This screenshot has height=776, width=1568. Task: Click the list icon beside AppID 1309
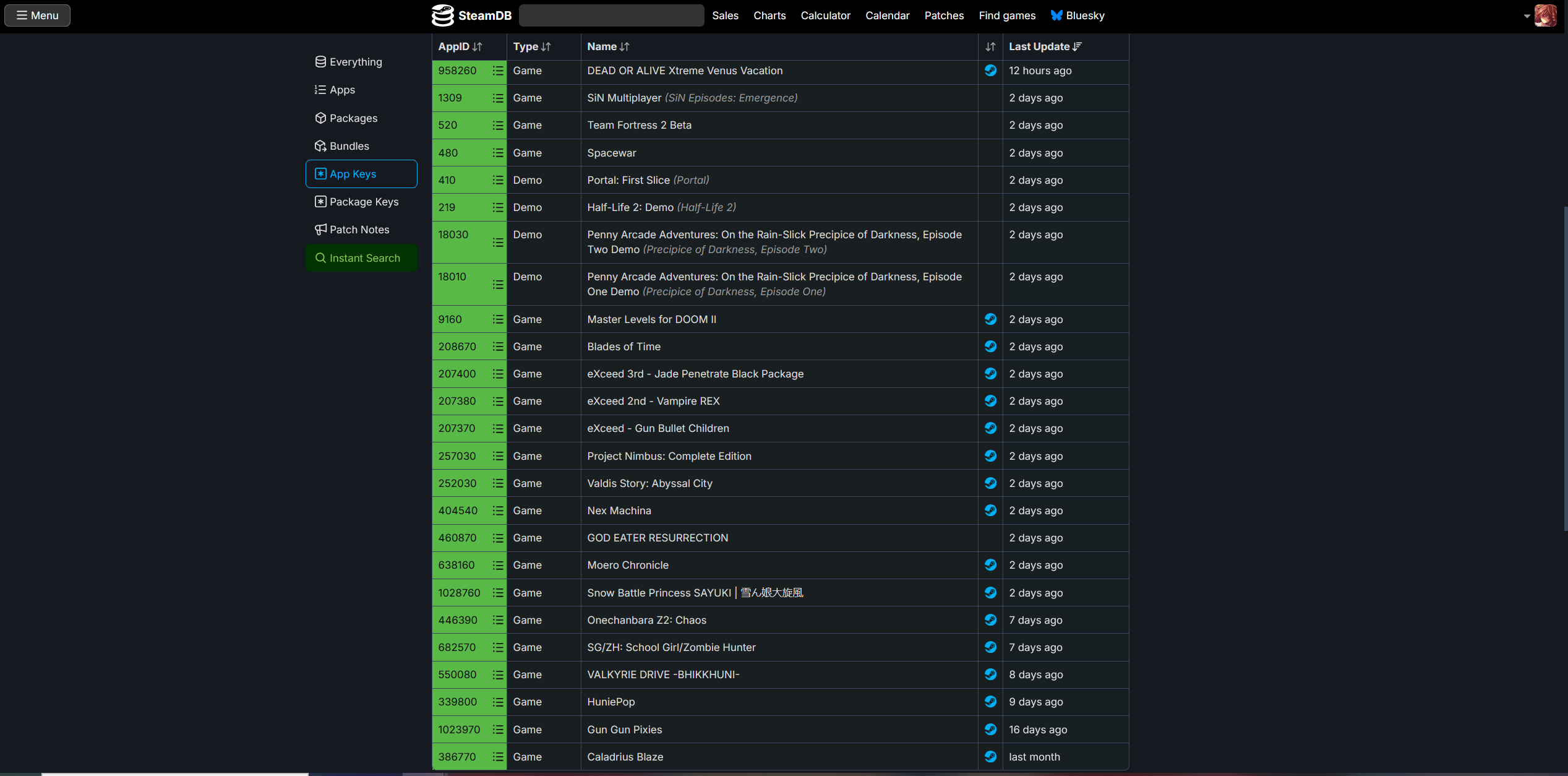(x=498, y=98)
